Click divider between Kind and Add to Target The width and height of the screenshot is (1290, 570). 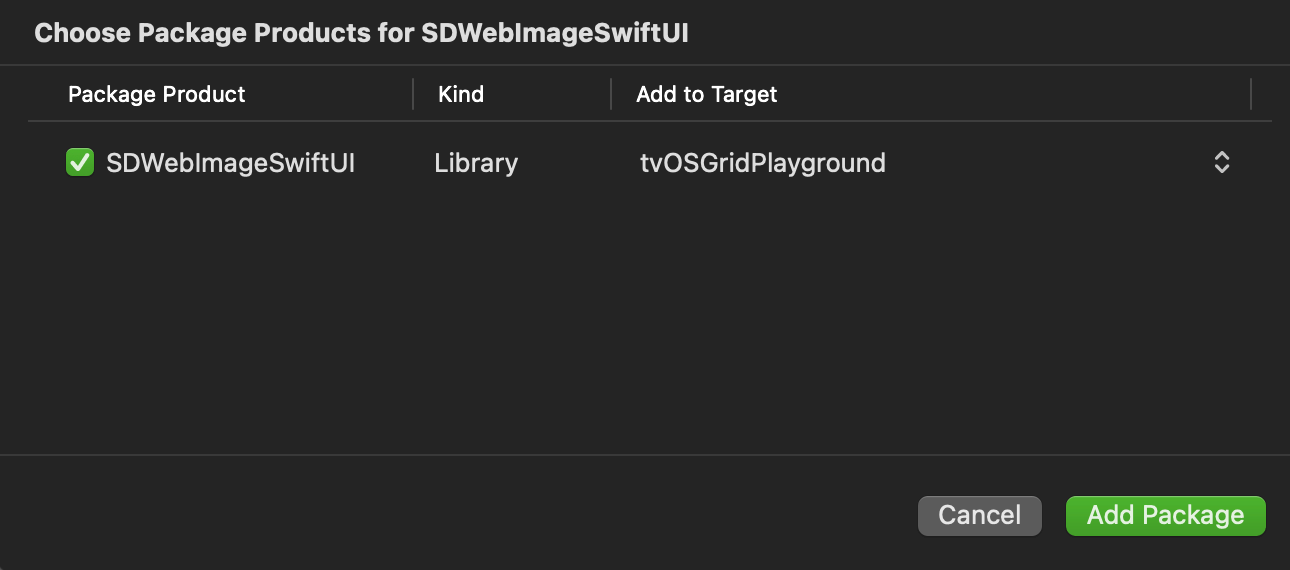(x=611, y=94)
